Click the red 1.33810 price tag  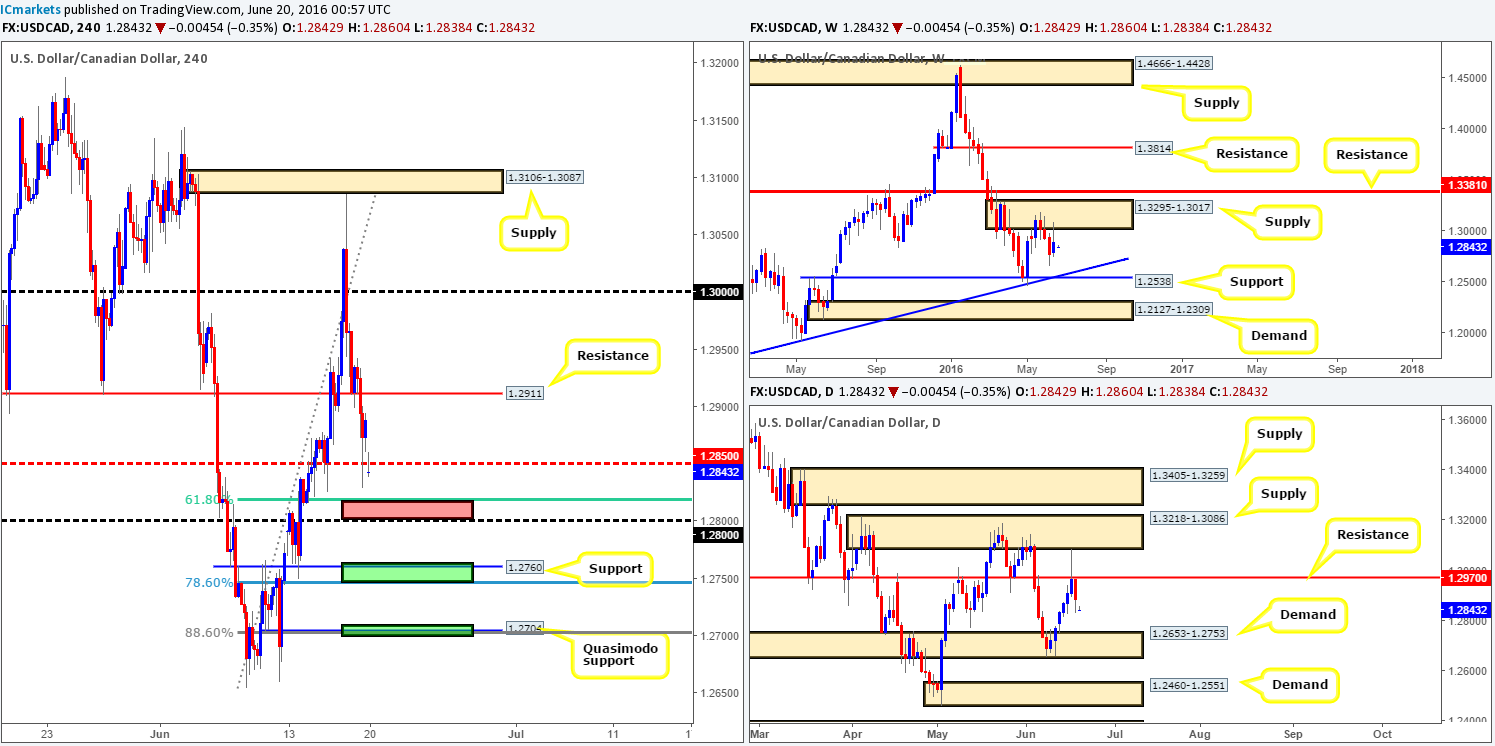point(1465,186)
